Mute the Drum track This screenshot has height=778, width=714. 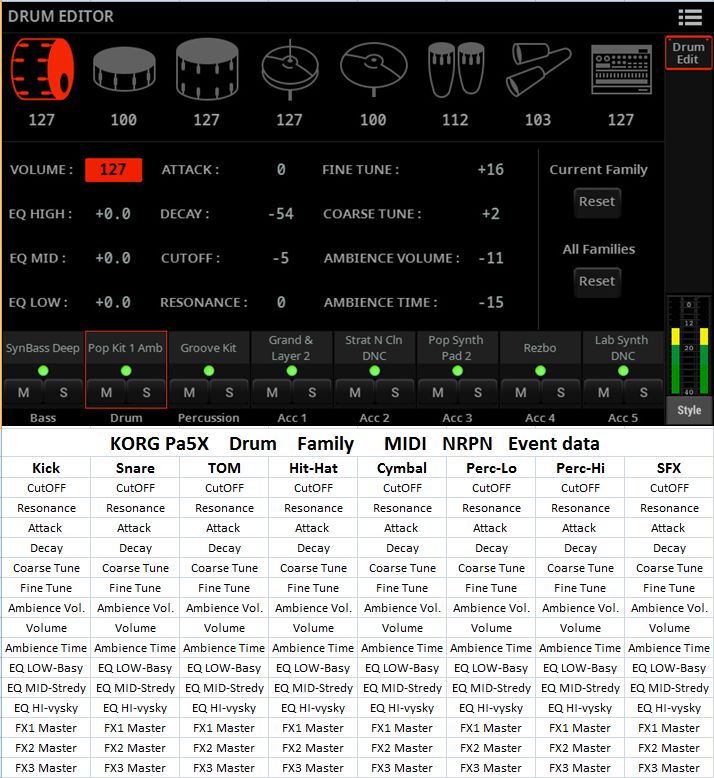[106, 393]
